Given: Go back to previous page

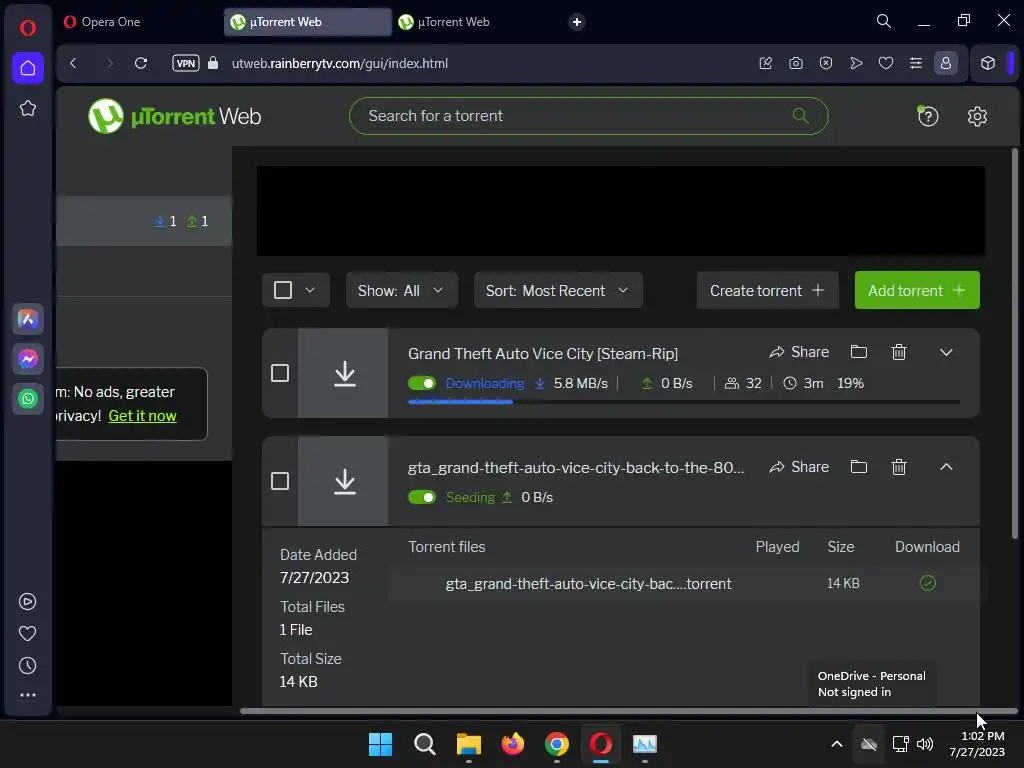Looking at the screenshot, I should click(x=73, y=63).
